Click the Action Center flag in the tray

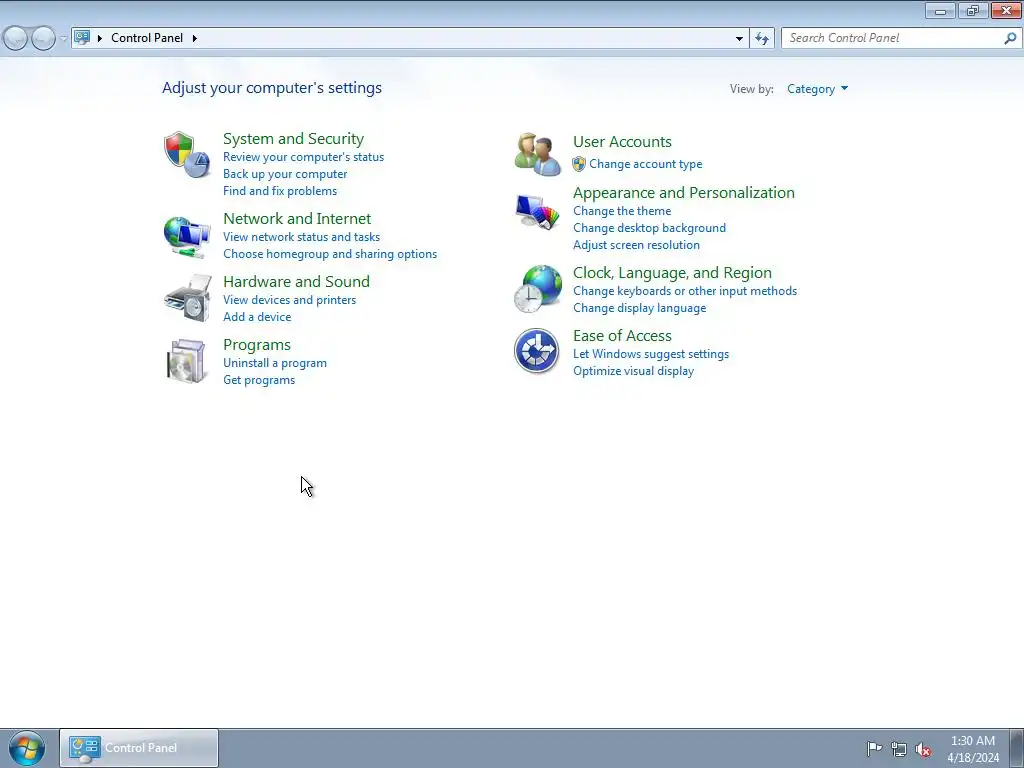pyautogui.click(x=874, y=748)
